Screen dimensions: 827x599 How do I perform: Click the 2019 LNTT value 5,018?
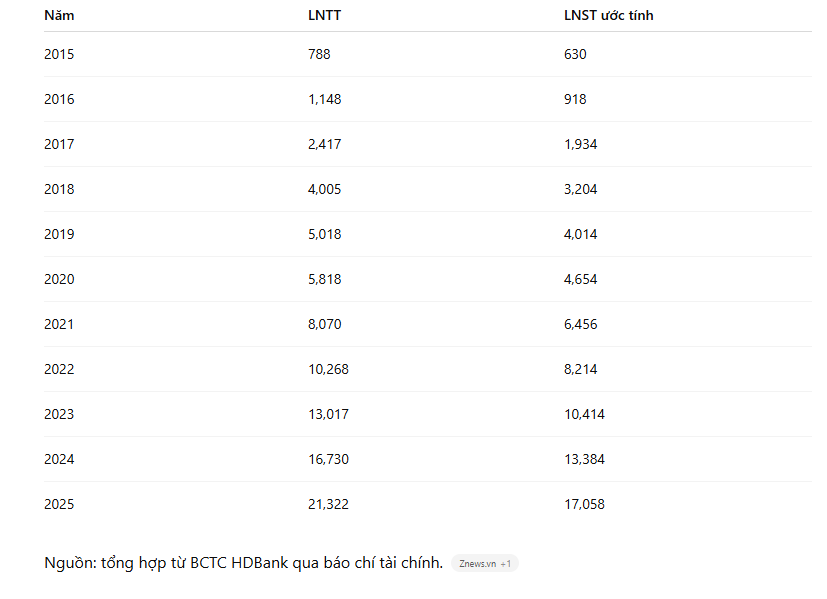coord(325,234)
